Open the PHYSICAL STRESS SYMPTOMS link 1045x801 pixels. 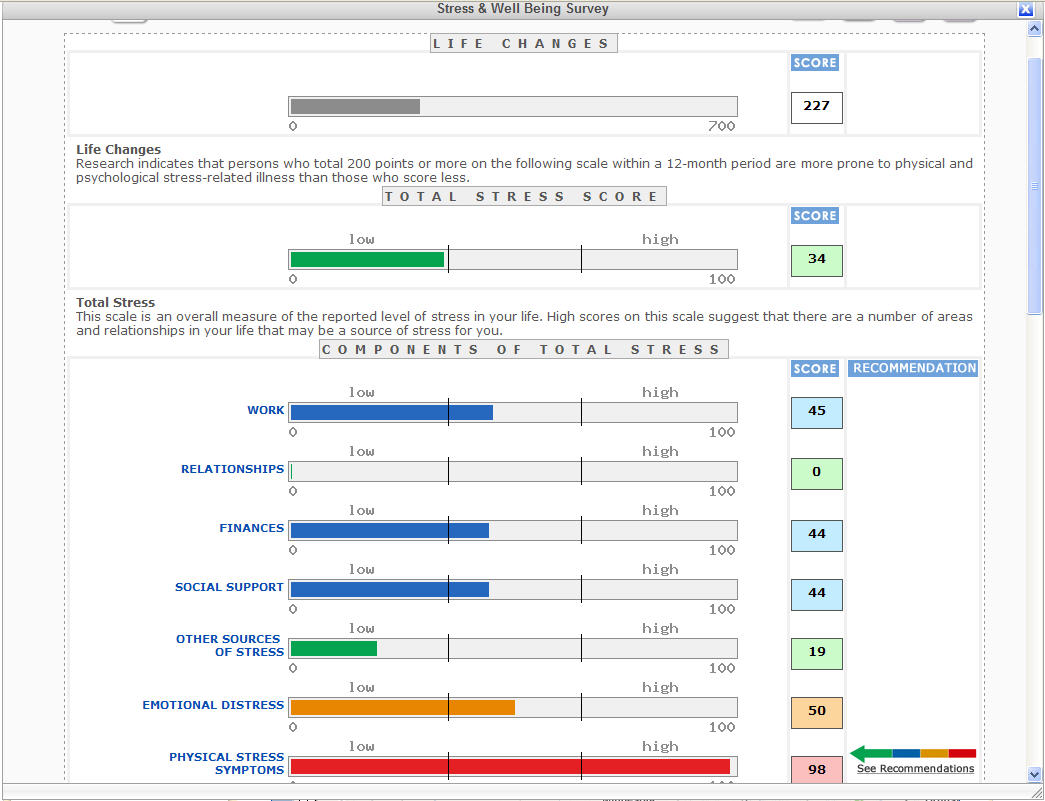click(x=227, y=764)
